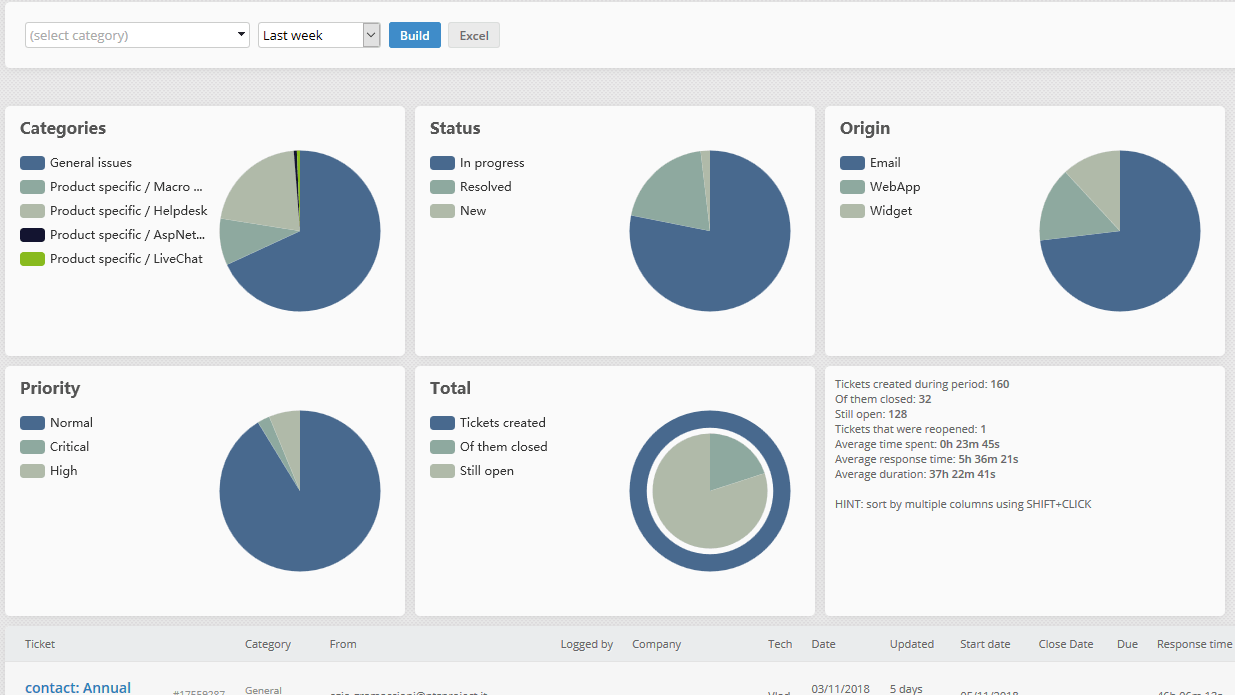Sort by the Company column header
The width and height of the screenshot is (1235, 695).
(x=656, y=644)
